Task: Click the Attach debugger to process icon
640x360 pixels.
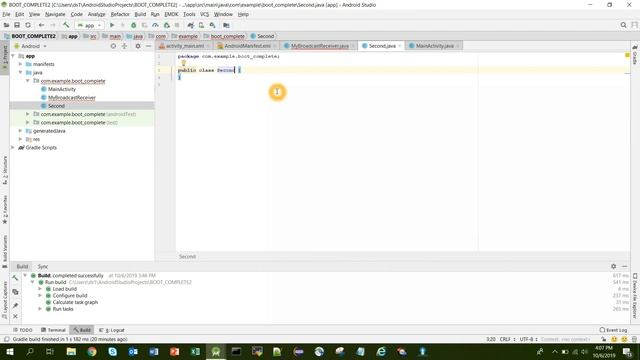Action: point(167,25)
